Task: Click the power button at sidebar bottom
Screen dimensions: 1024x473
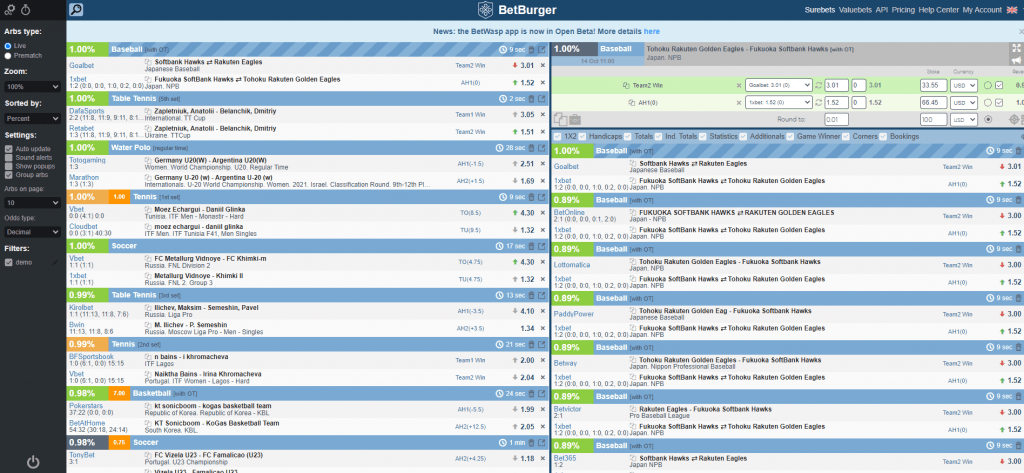Action: 33,463
